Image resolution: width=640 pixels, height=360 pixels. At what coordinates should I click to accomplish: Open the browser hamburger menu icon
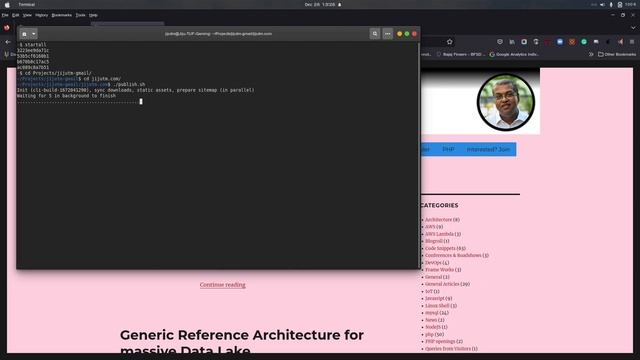(x=632, y=42)
